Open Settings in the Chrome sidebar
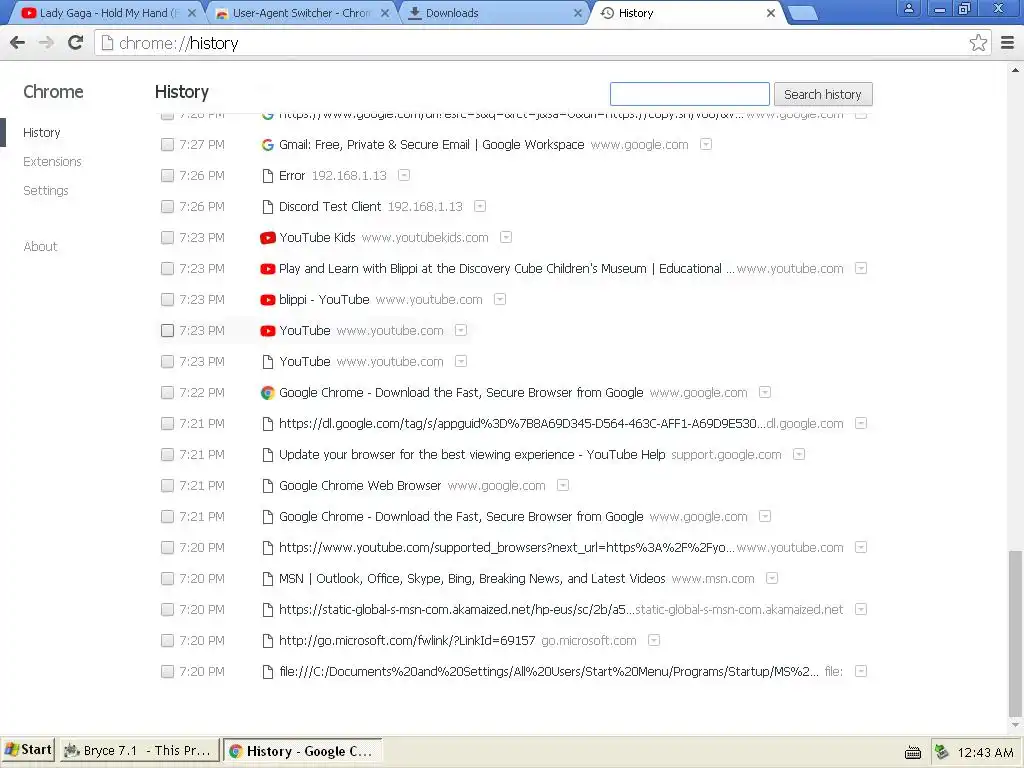Screen dimensions: 1024x768 point(46,191)
